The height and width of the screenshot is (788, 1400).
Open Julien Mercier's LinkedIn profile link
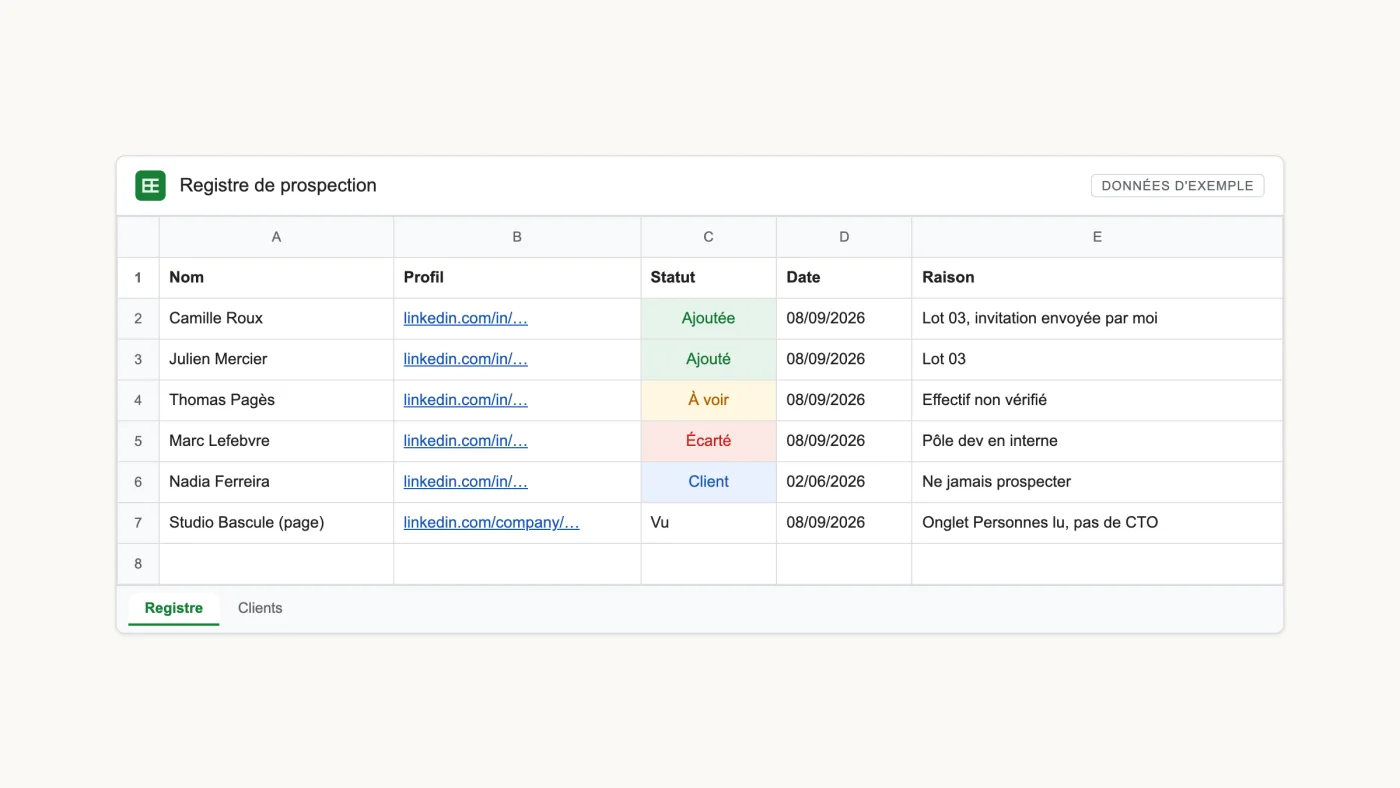[x=466, y=359]
